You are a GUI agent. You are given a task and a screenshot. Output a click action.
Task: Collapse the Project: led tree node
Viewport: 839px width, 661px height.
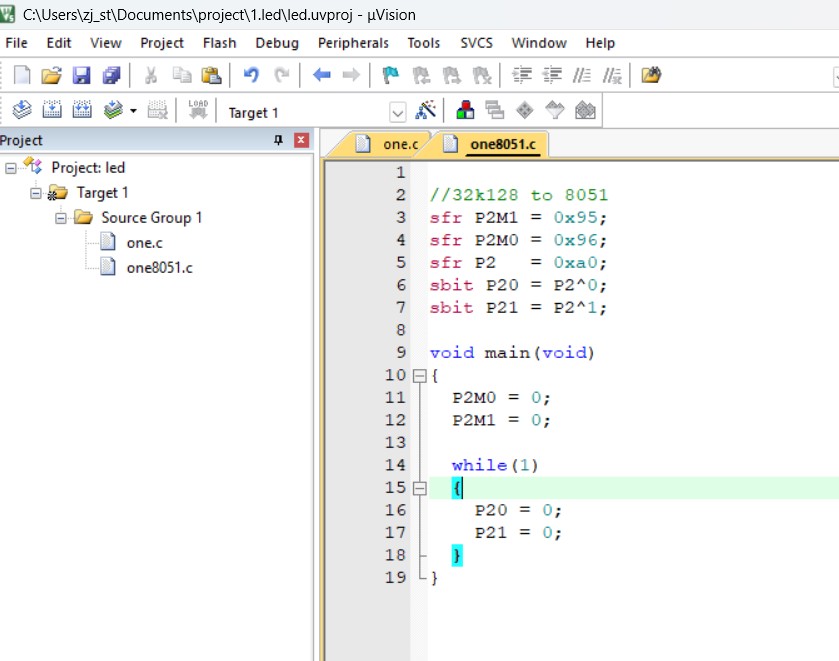pyautogui.click(x=11, y=169)
